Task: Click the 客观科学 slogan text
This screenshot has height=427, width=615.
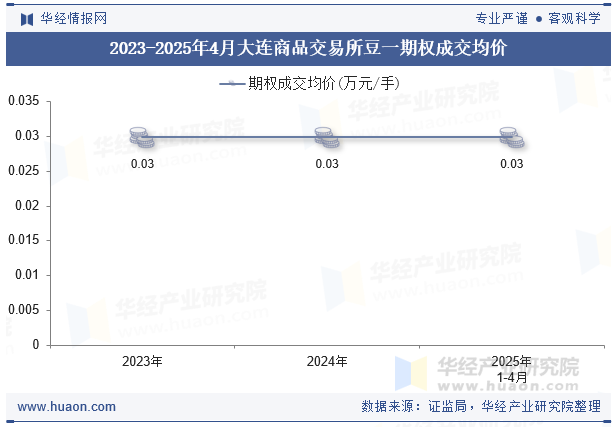Action: pyautogui.click(x=574, y=18)
